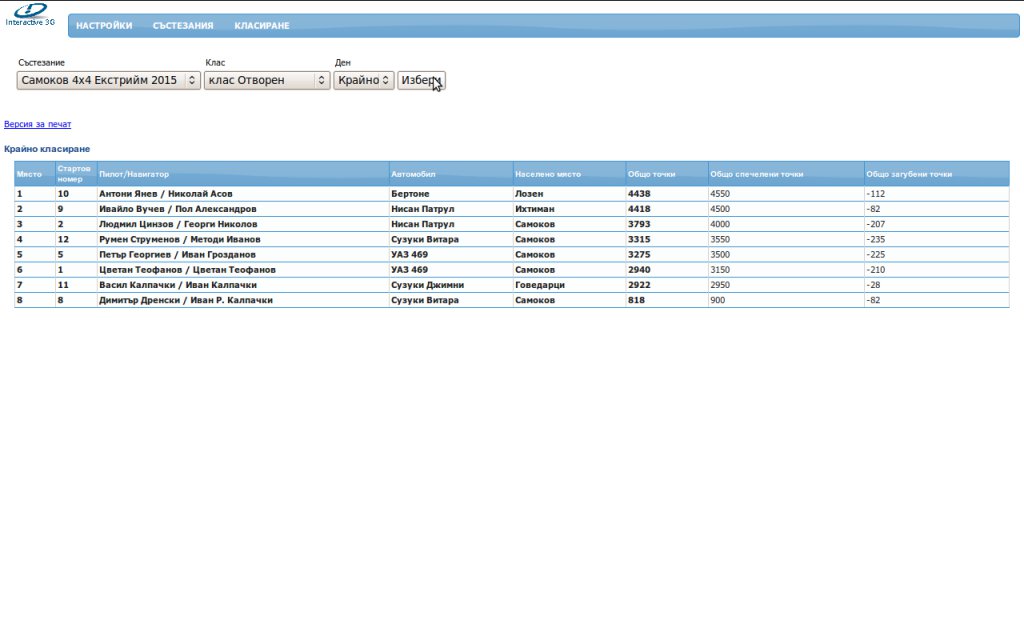Image resolution: width=1024 pixels, height=640 pixels.
Task: Click lost points value -235
Action: tap(875, 240)
